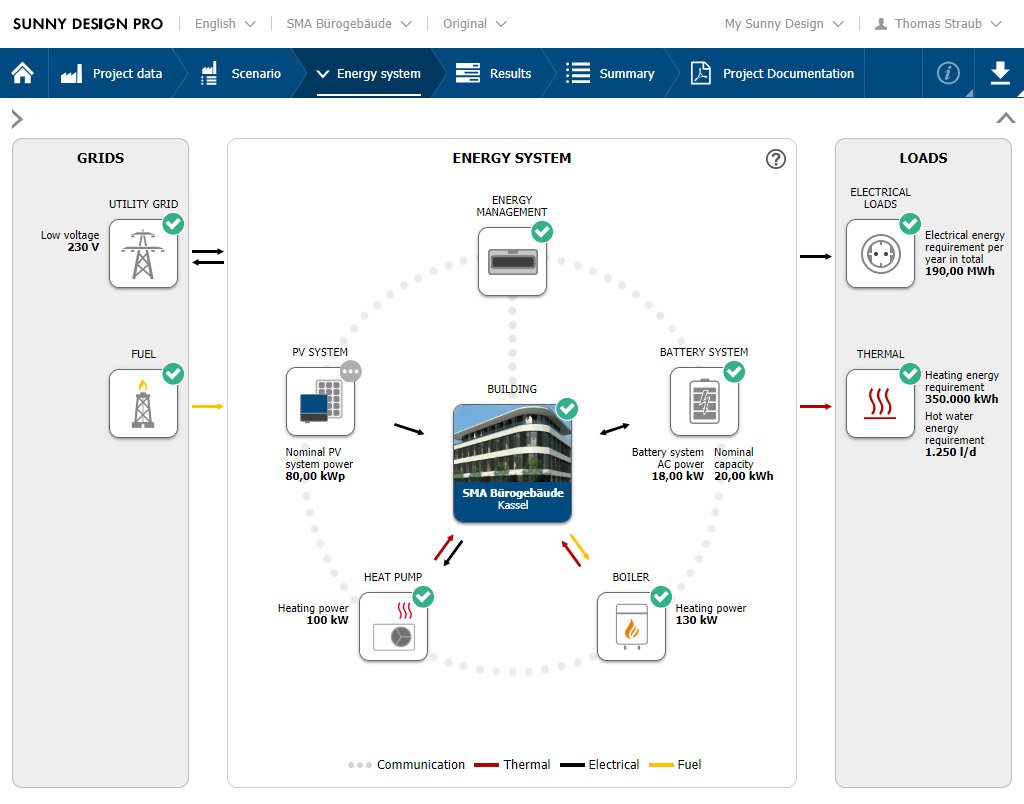
Task: Go to the home page icon
Action: tap(22, 72)
